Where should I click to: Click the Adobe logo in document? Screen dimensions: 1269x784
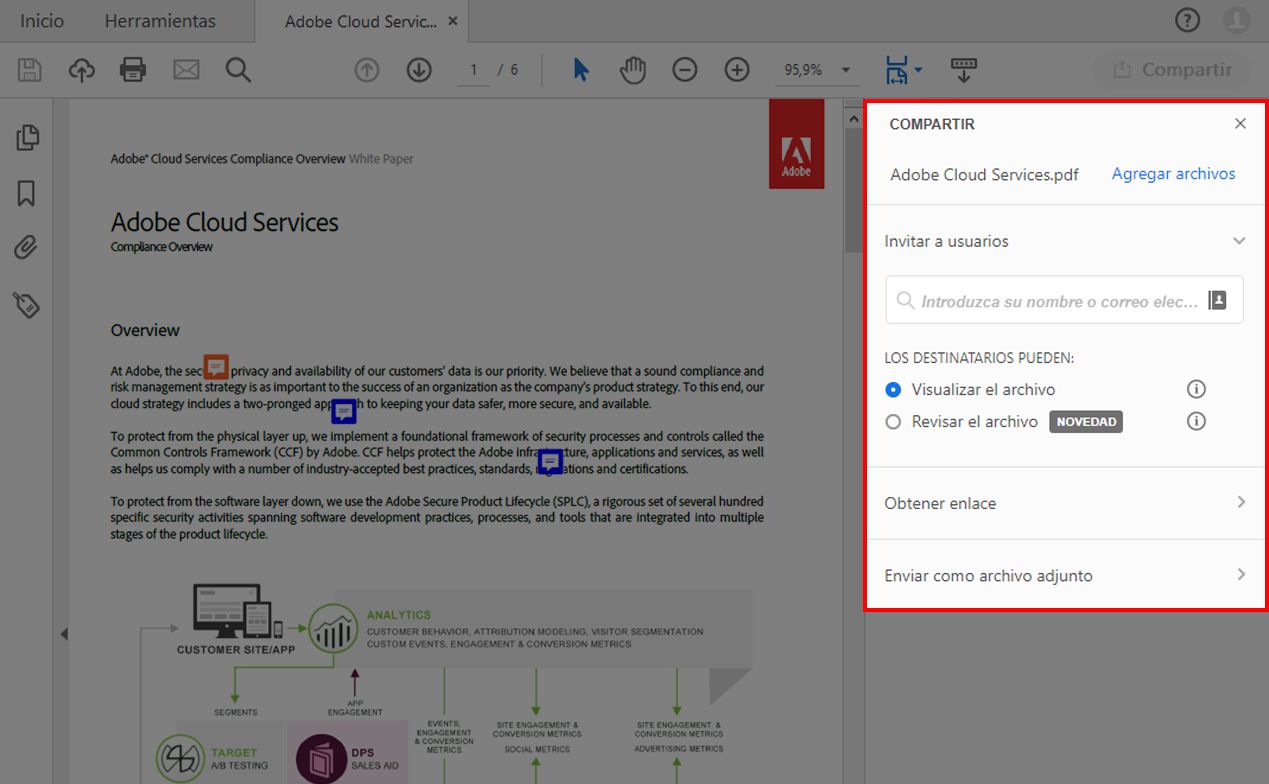[x=796, y=144]
